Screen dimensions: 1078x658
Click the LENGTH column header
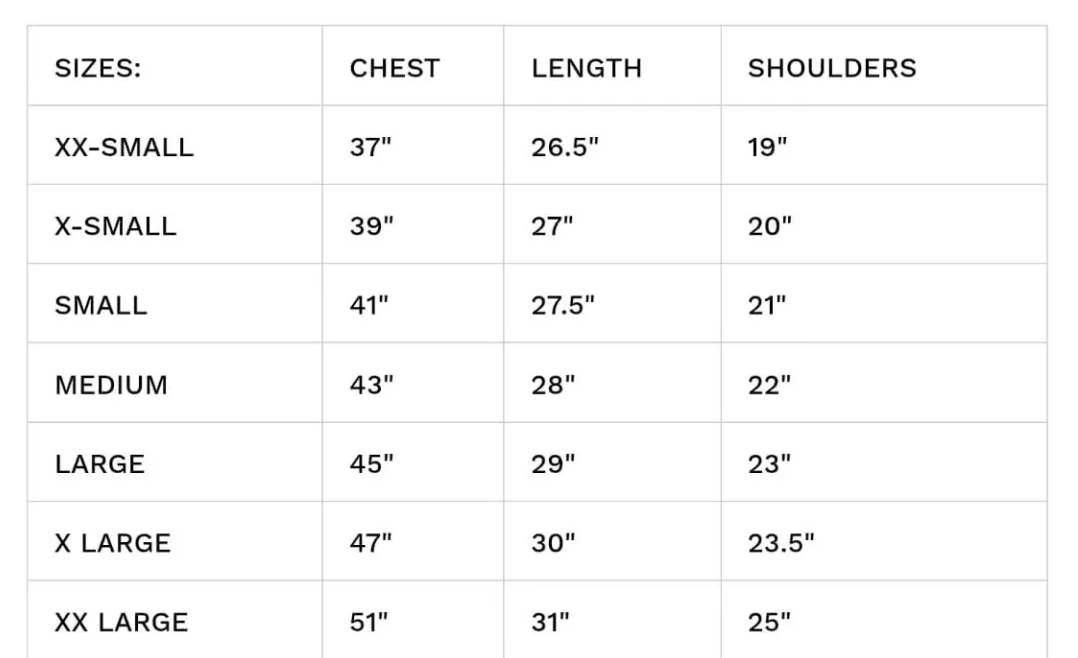586,68
